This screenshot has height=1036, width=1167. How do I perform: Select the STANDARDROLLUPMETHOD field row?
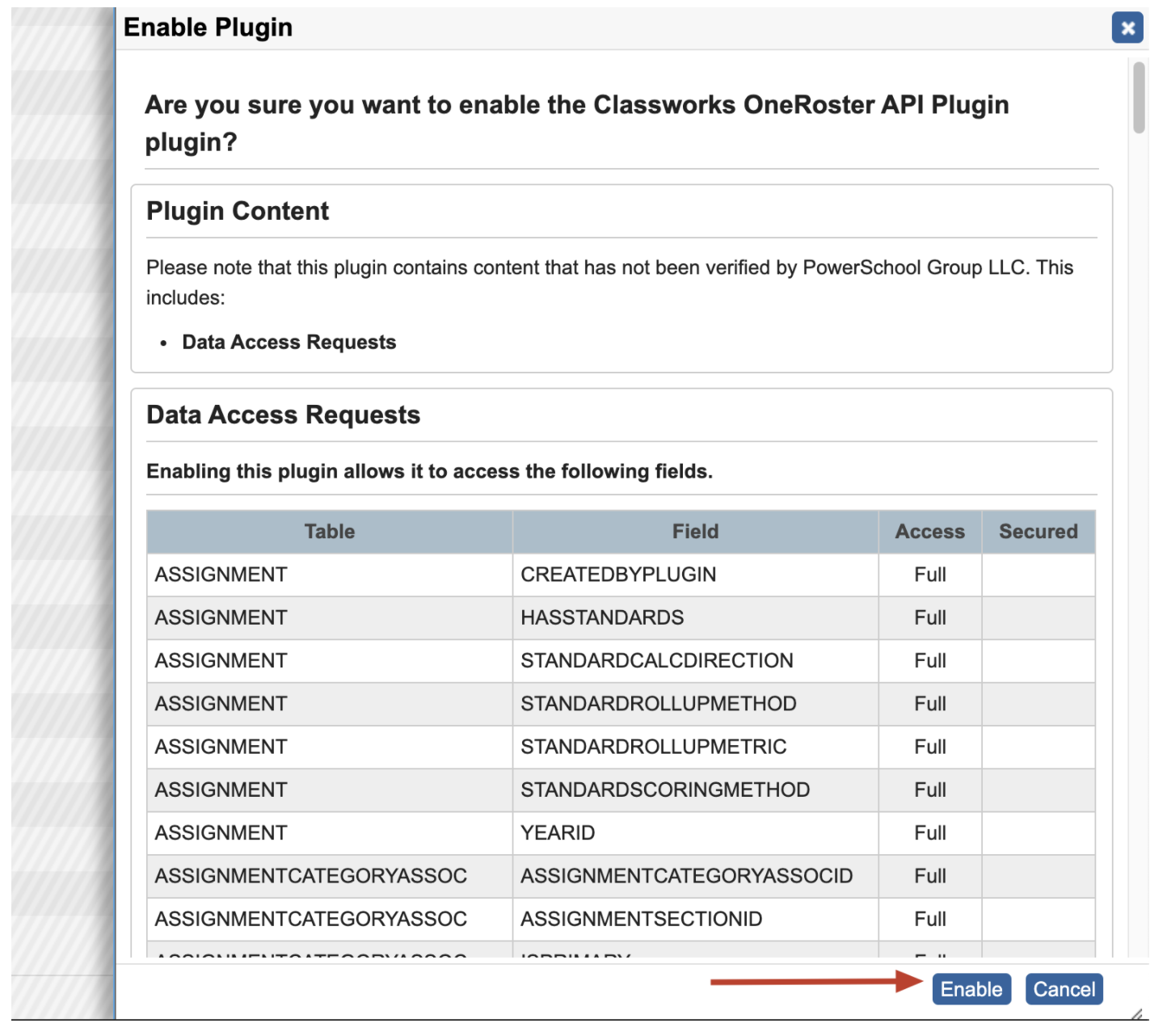(x=658, y=703)
